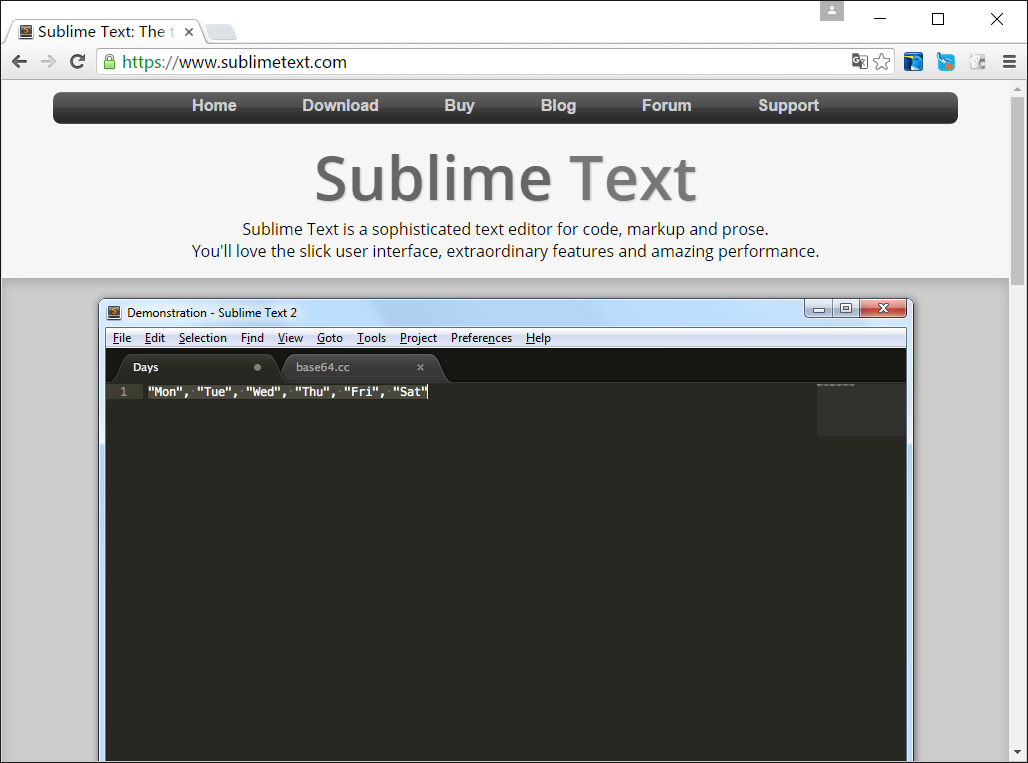Maximize the Chrome browser window
Image resolution: width=1028 pixels, height=763 pixels.
pos(938,19)
